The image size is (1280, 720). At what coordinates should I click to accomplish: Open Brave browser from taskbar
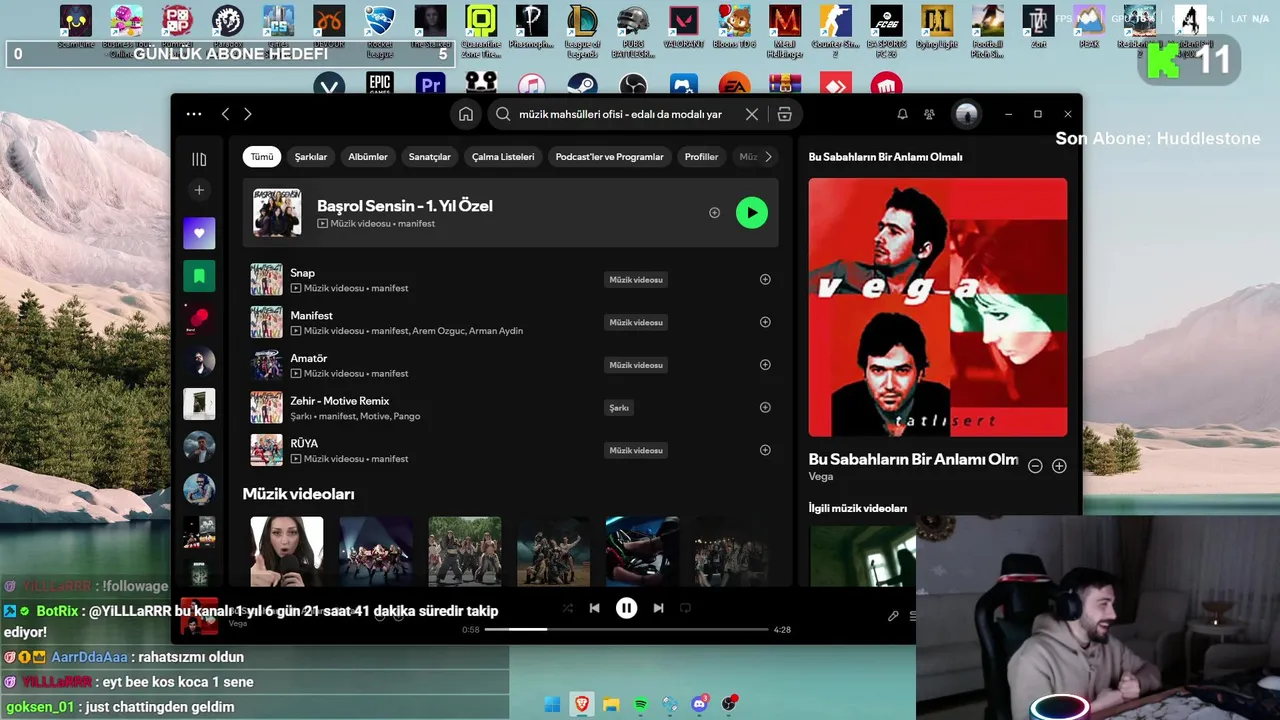tap(582, 705)
